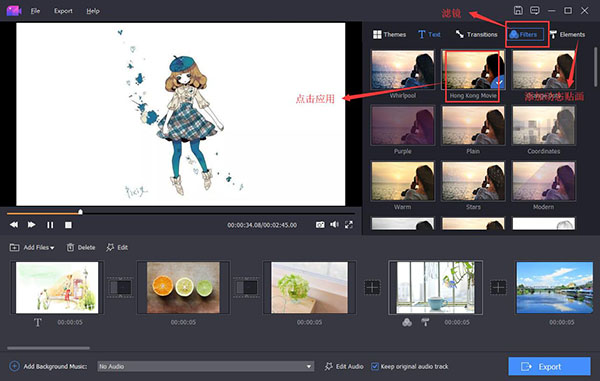Click the blue Export button
The image size is (600, 381).
point(549,366)
